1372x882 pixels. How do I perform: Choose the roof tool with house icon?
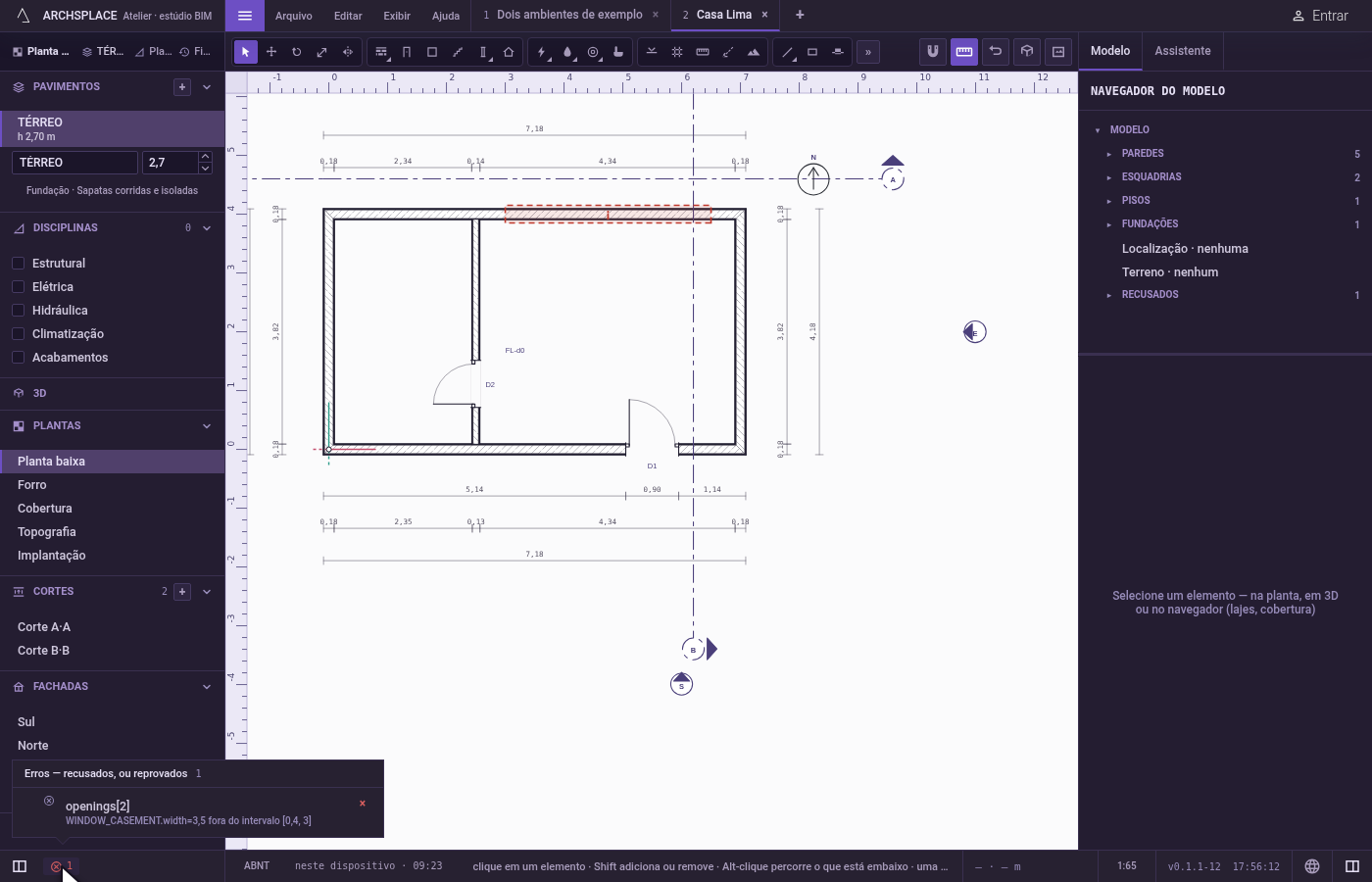point(509,52)
